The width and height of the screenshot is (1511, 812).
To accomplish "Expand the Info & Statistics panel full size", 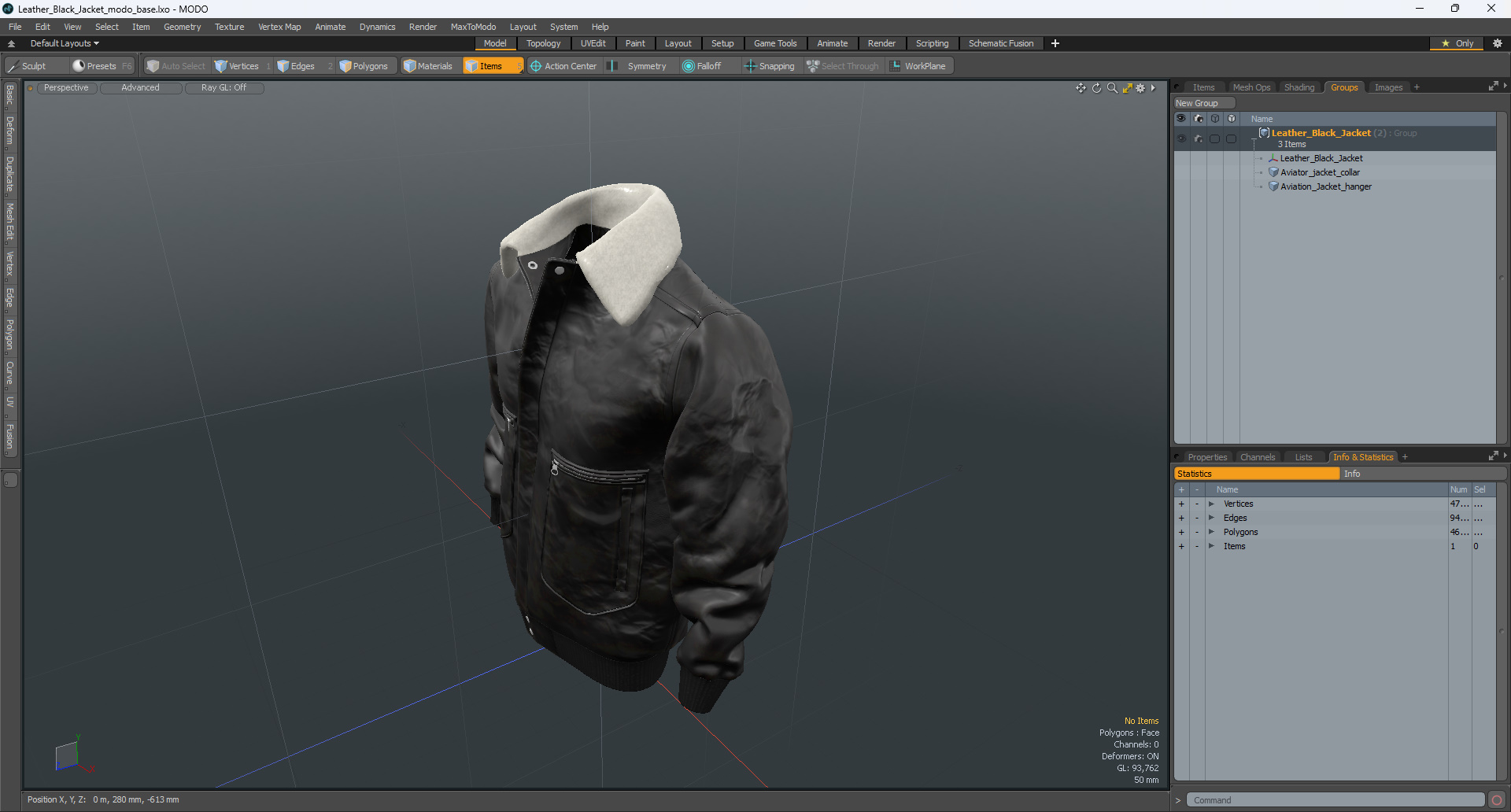I will click(1493, 456).
